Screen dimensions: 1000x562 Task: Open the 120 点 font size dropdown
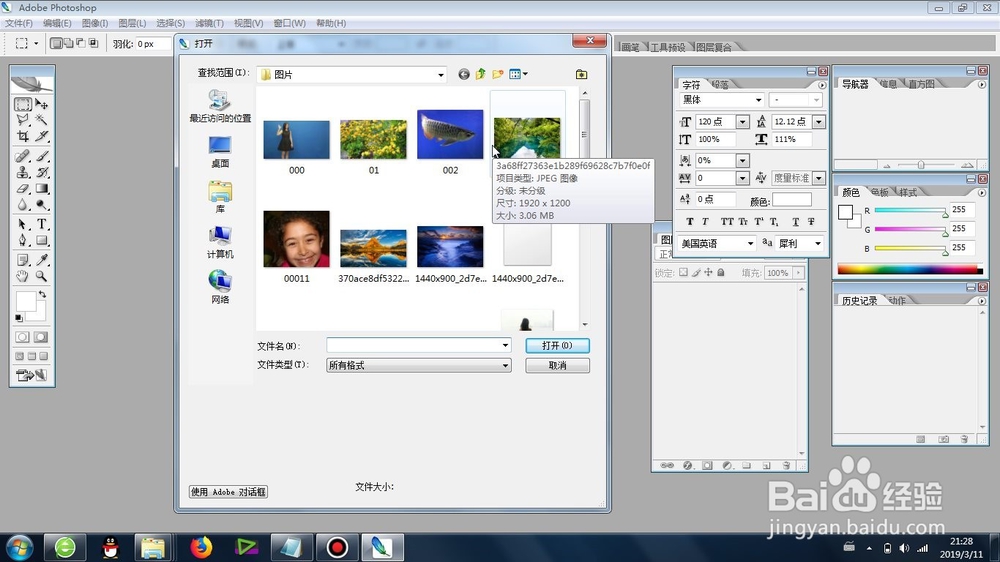click(x=742, y=122)
